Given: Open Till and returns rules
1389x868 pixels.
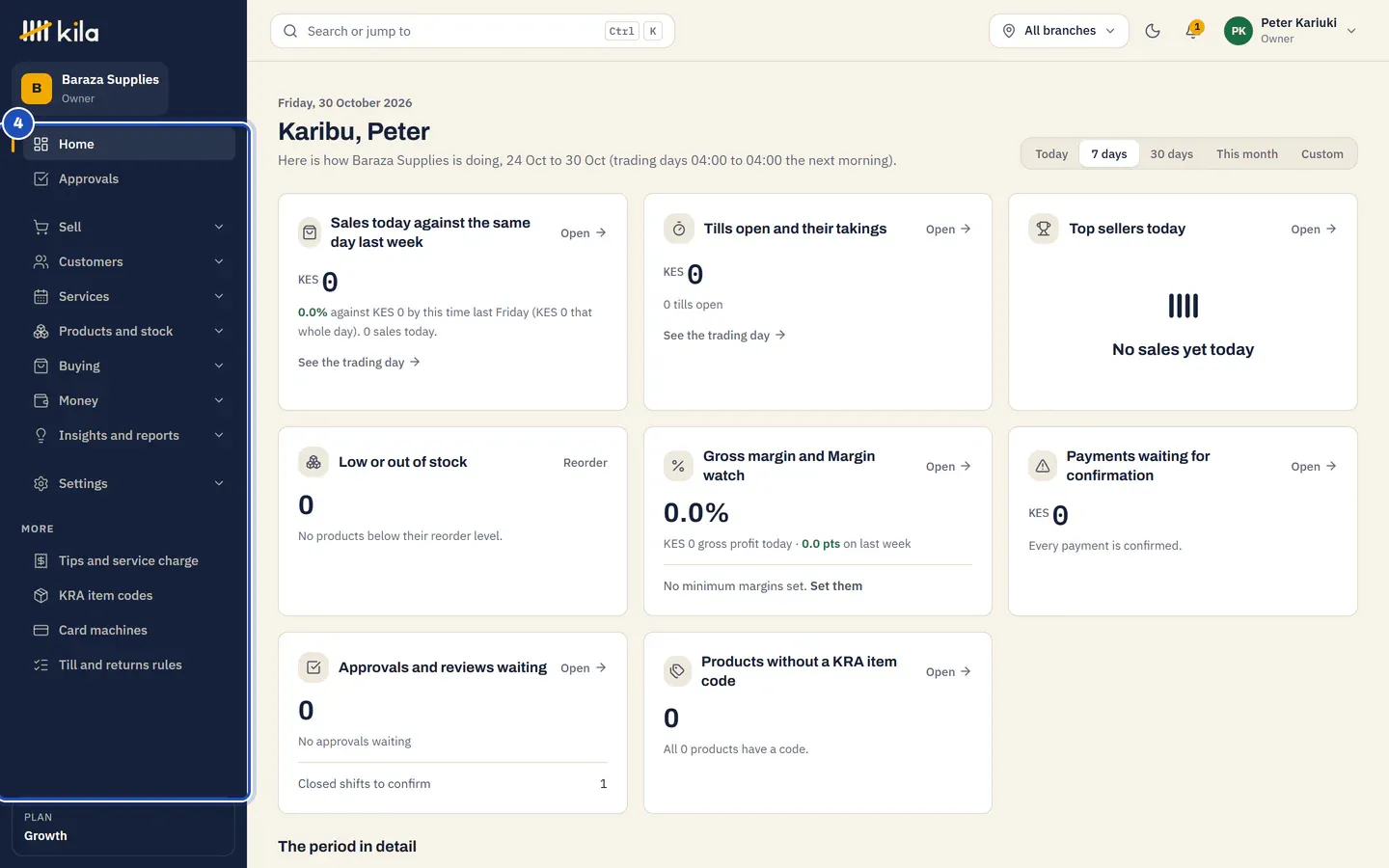Looking at the screenshot, I should click(x=129, y=665).
